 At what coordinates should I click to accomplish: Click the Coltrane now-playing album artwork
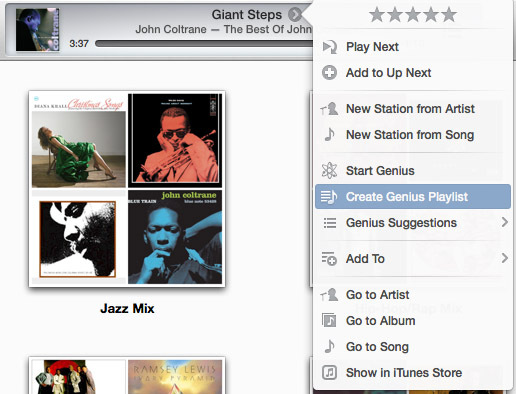(38, 30)
